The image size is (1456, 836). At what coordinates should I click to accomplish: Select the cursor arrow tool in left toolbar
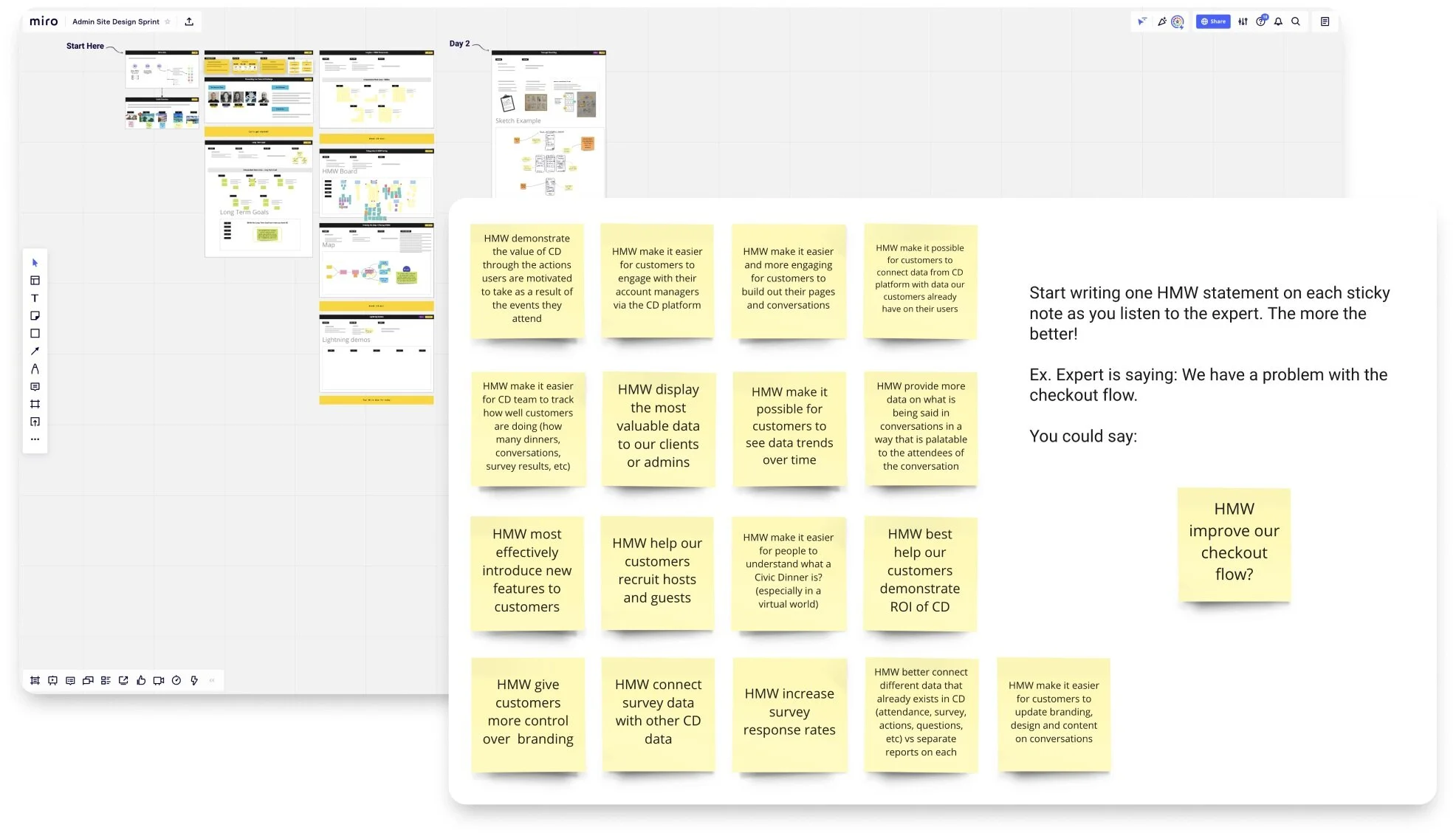[x=35, y=263]
